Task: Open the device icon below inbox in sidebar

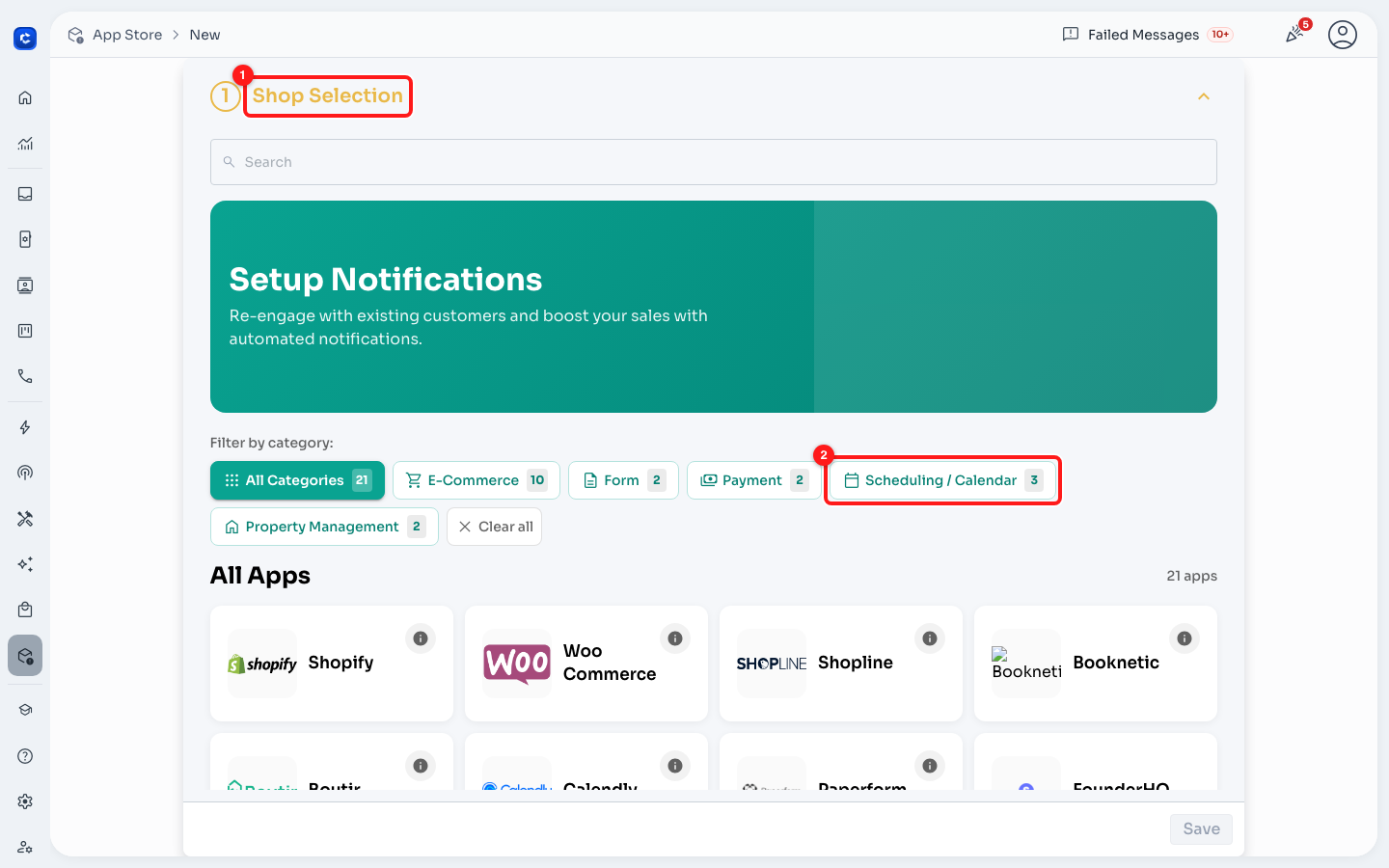Action: pyautogui.click(x=25, y=239)
